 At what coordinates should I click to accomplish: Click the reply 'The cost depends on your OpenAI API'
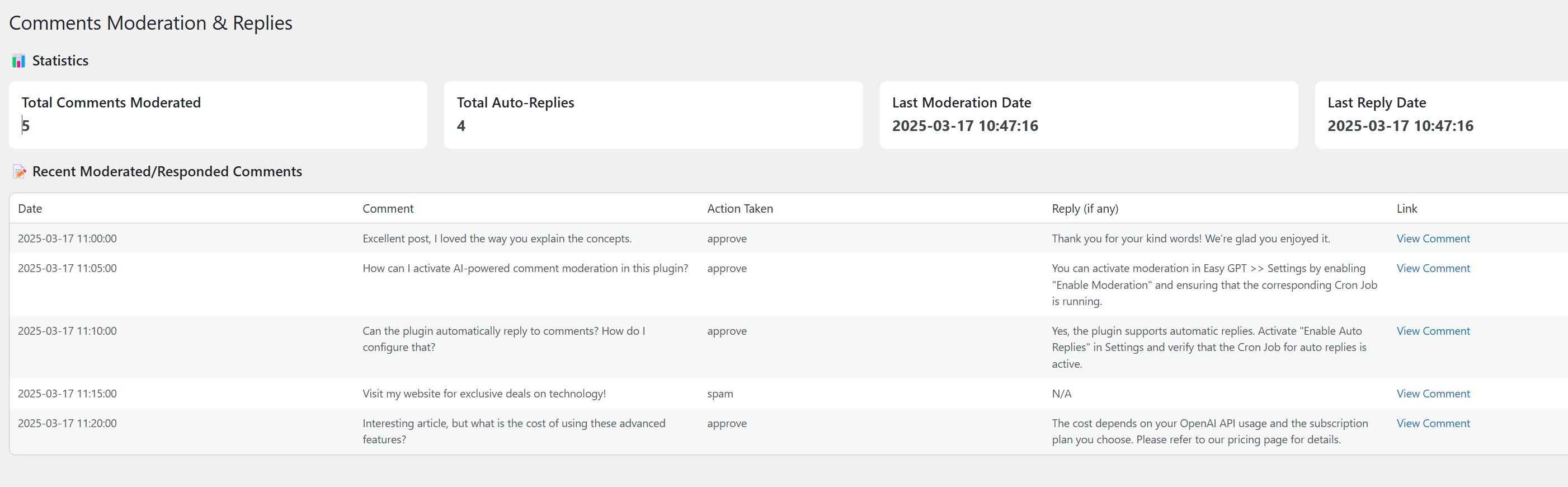[x=1209, y=432]
